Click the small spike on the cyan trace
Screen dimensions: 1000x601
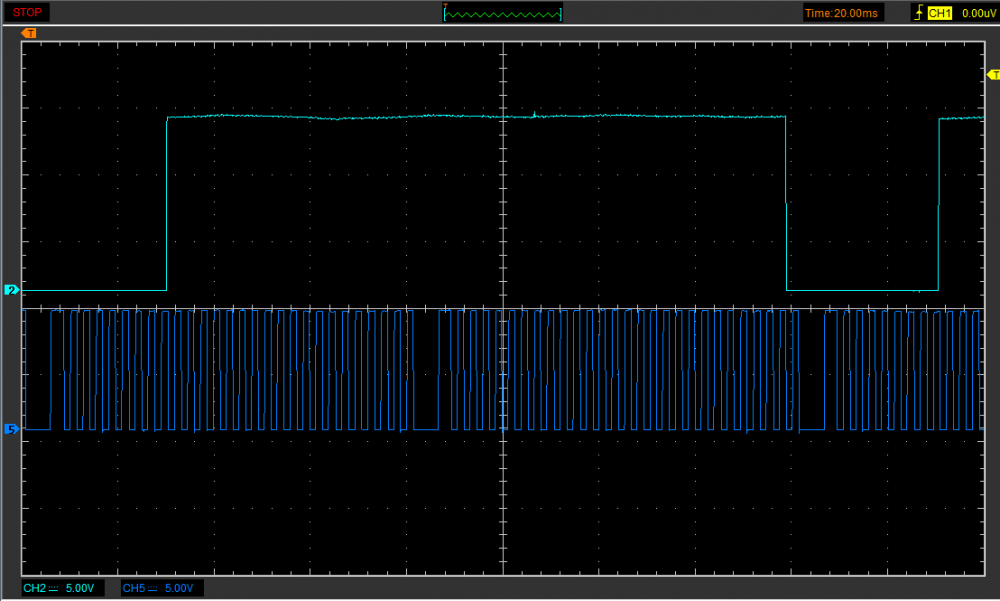pyautogui.click(x=534, y=113)
